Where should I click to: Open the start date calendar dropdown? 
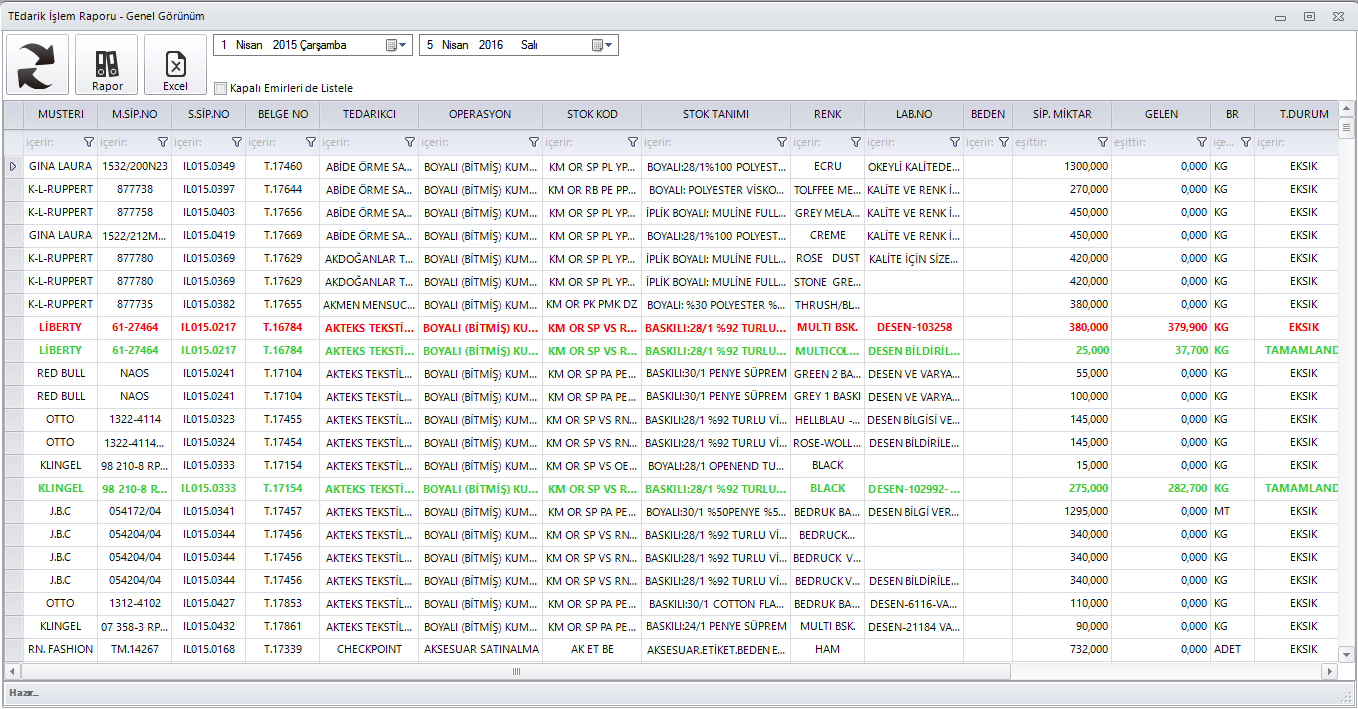[397, 45]
